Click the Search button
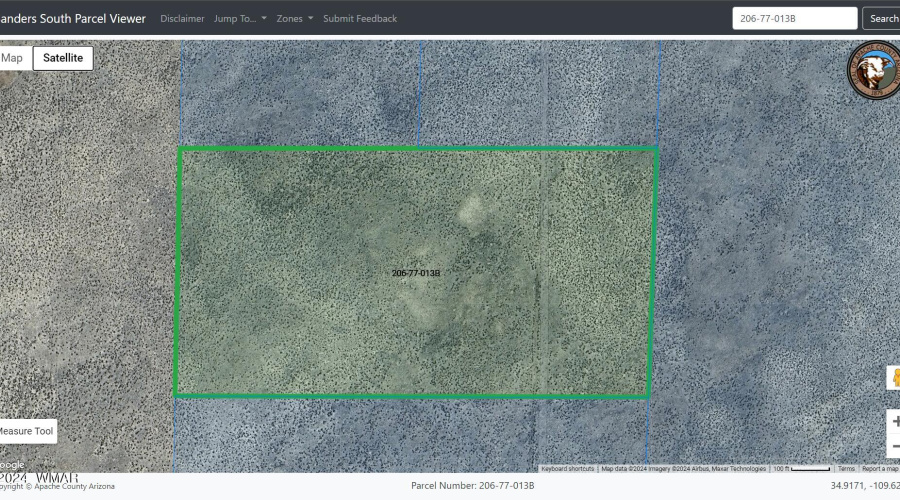Screen dimensions: 900x500 pyautogui.click(x=882, y=18)
